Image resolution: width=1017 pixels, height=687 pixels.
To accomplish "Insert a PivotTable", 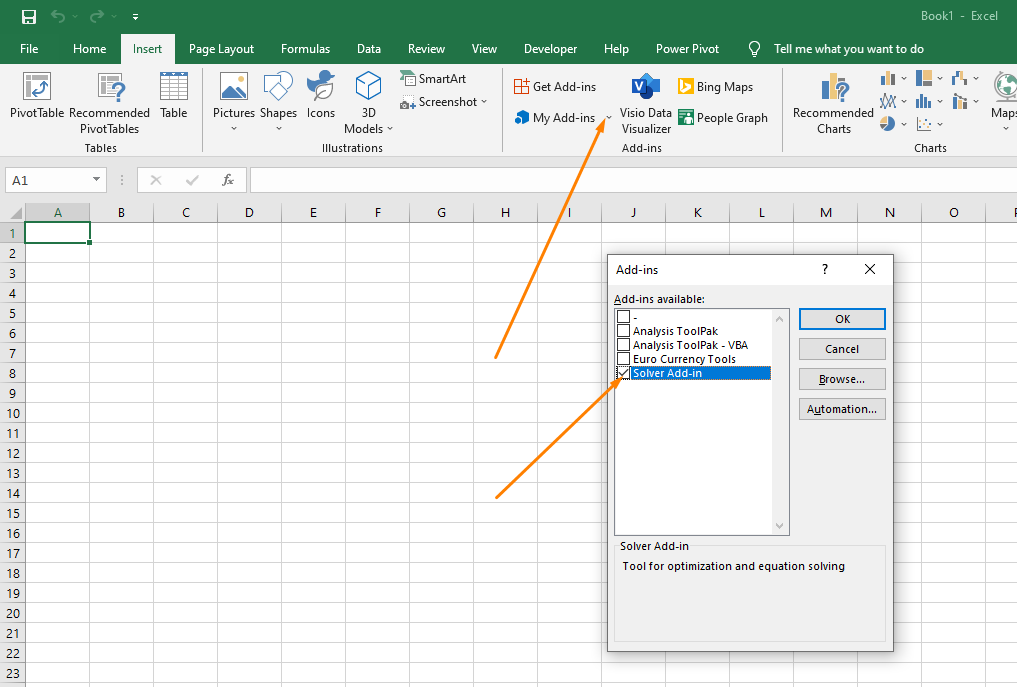I will click(x=37, y=95).
